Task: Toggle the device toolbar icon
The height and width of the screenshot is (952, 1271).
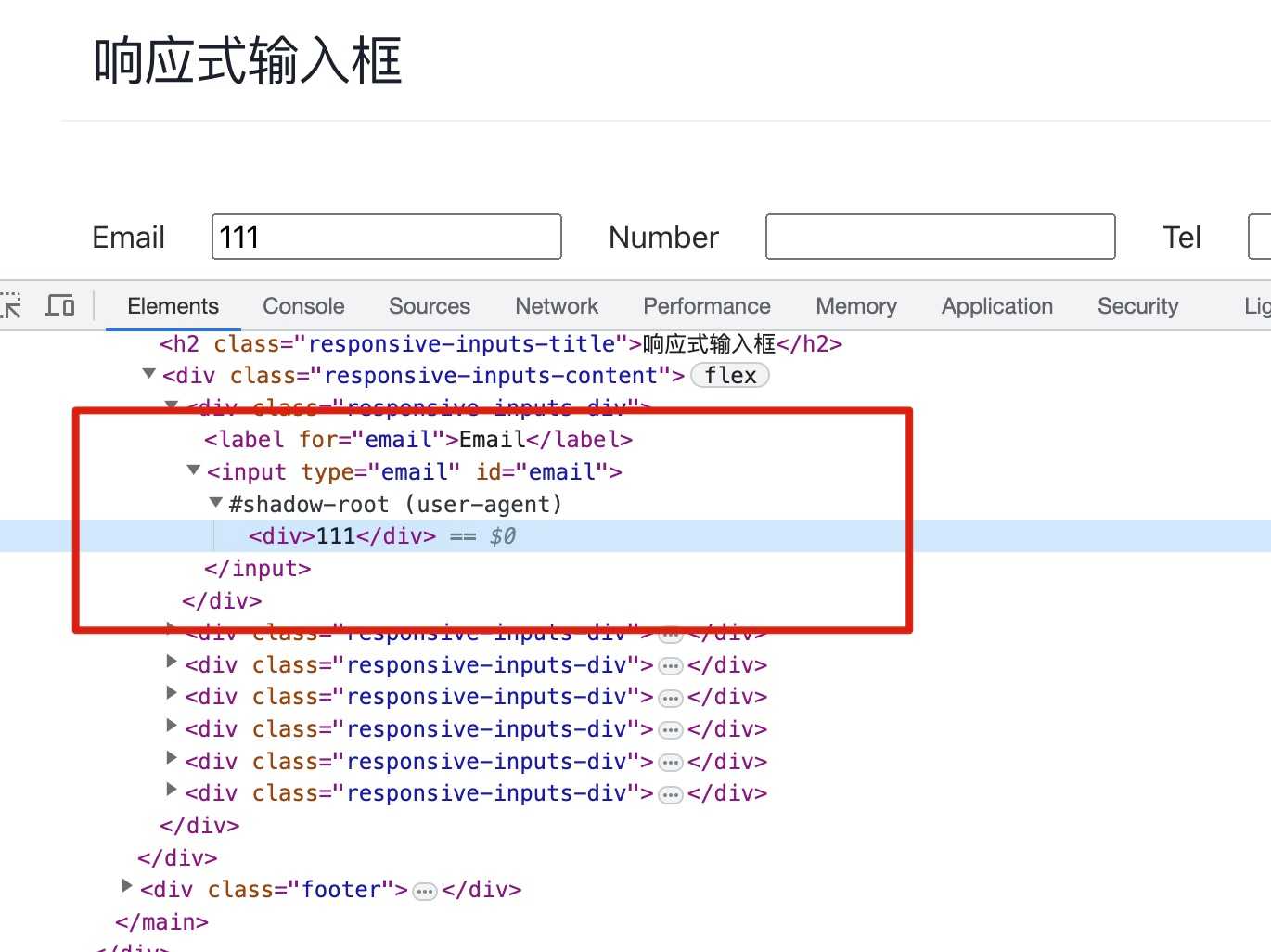Action: point(60,305)
